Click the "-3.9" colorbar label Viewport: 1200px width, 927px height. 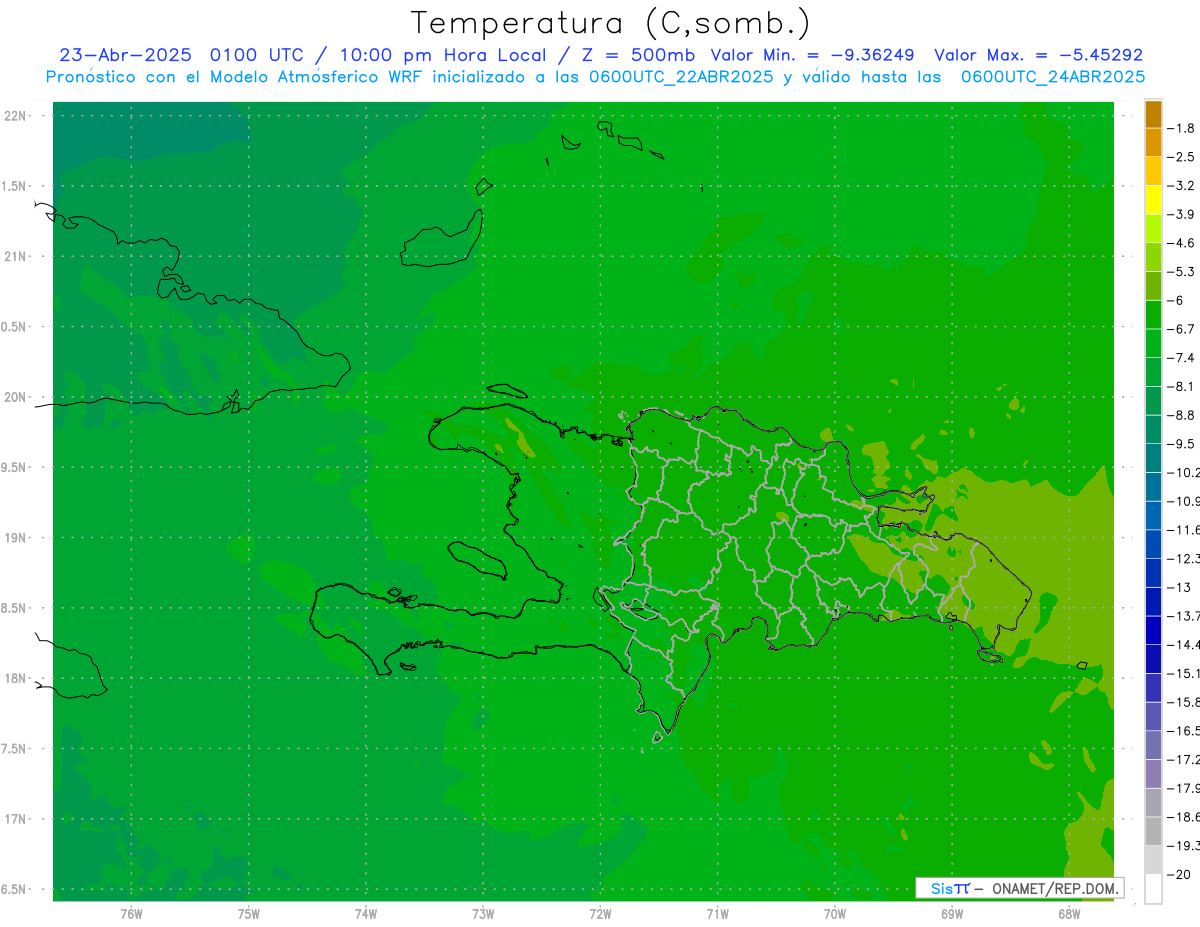[1183, 214]
